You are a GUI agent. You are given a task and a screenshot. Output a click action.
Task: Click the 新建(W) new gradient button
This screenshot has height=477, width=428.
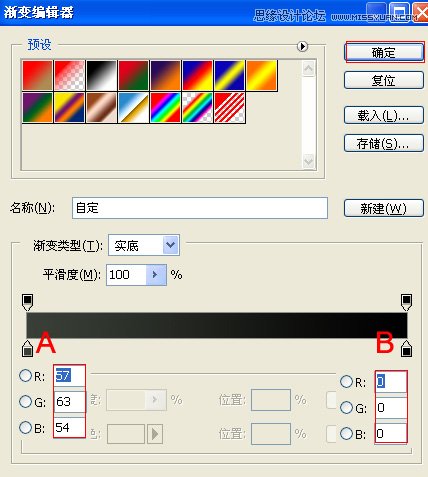[x=384, y=209]
